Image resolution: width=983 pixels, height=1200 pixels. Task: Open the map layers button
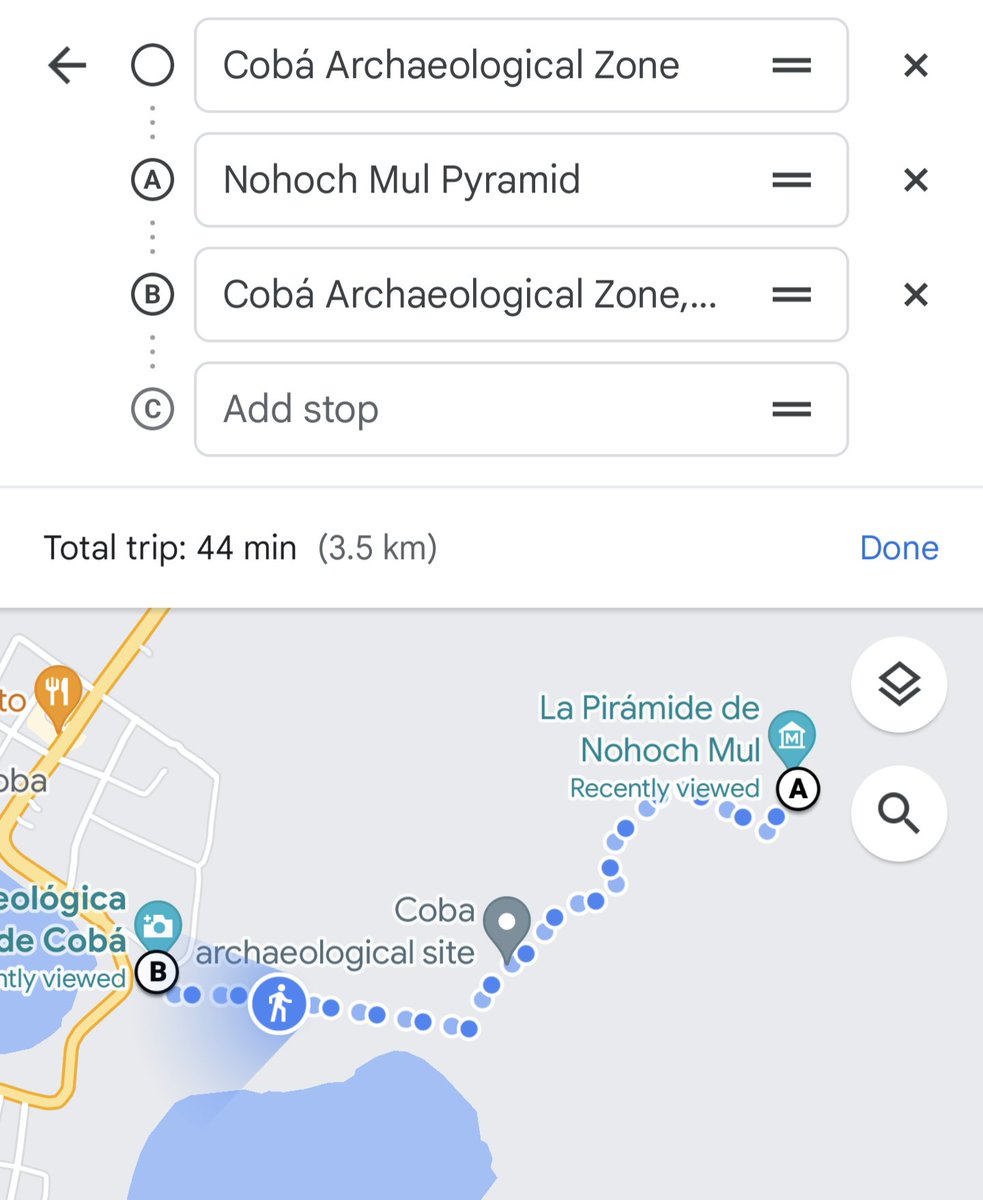(x=898, y=685)
